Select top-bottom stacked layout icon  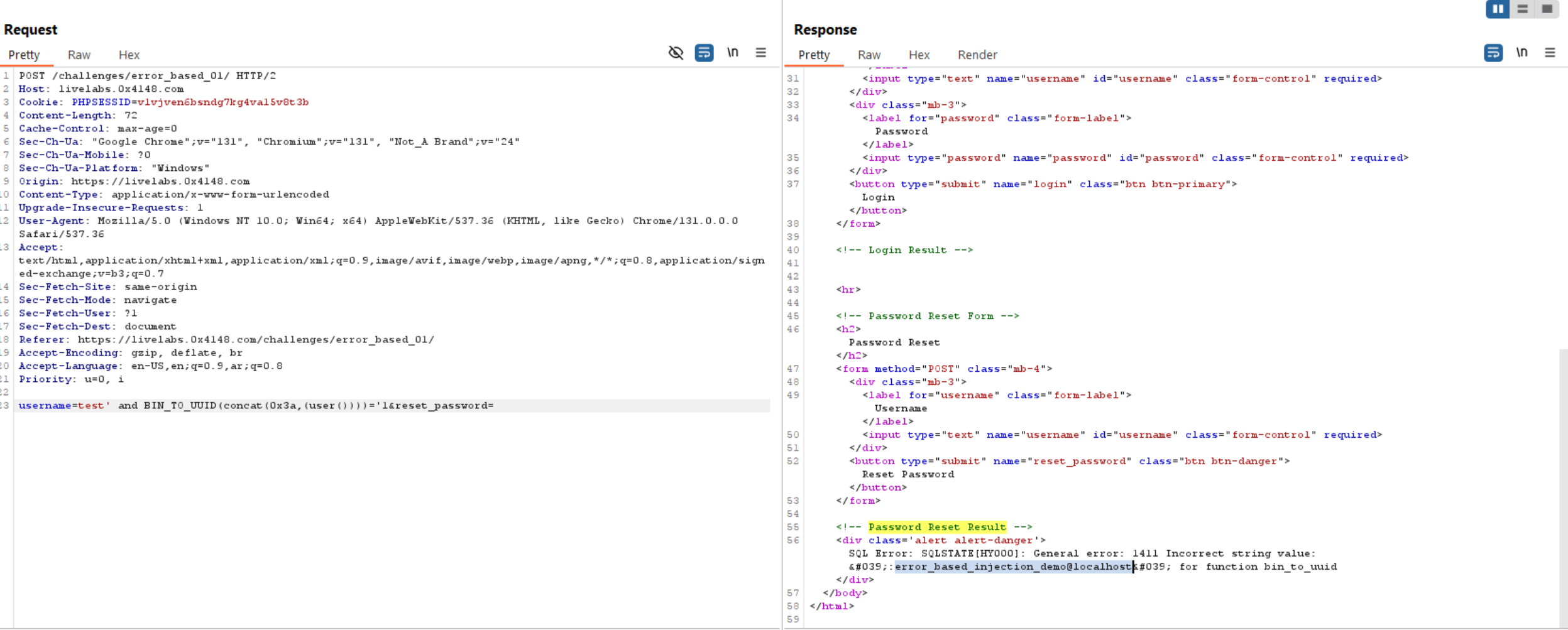1522,9
